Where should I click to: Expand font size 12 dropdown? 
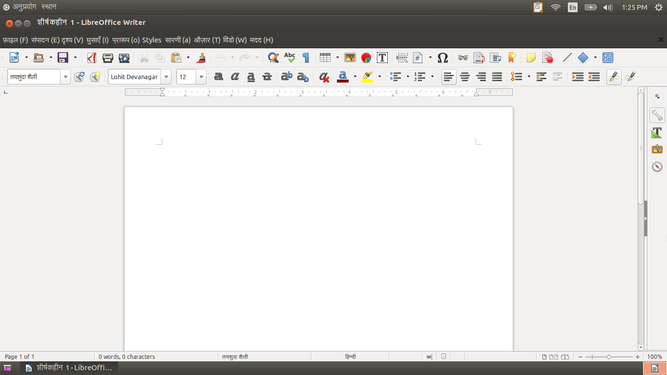coord(201,77)
